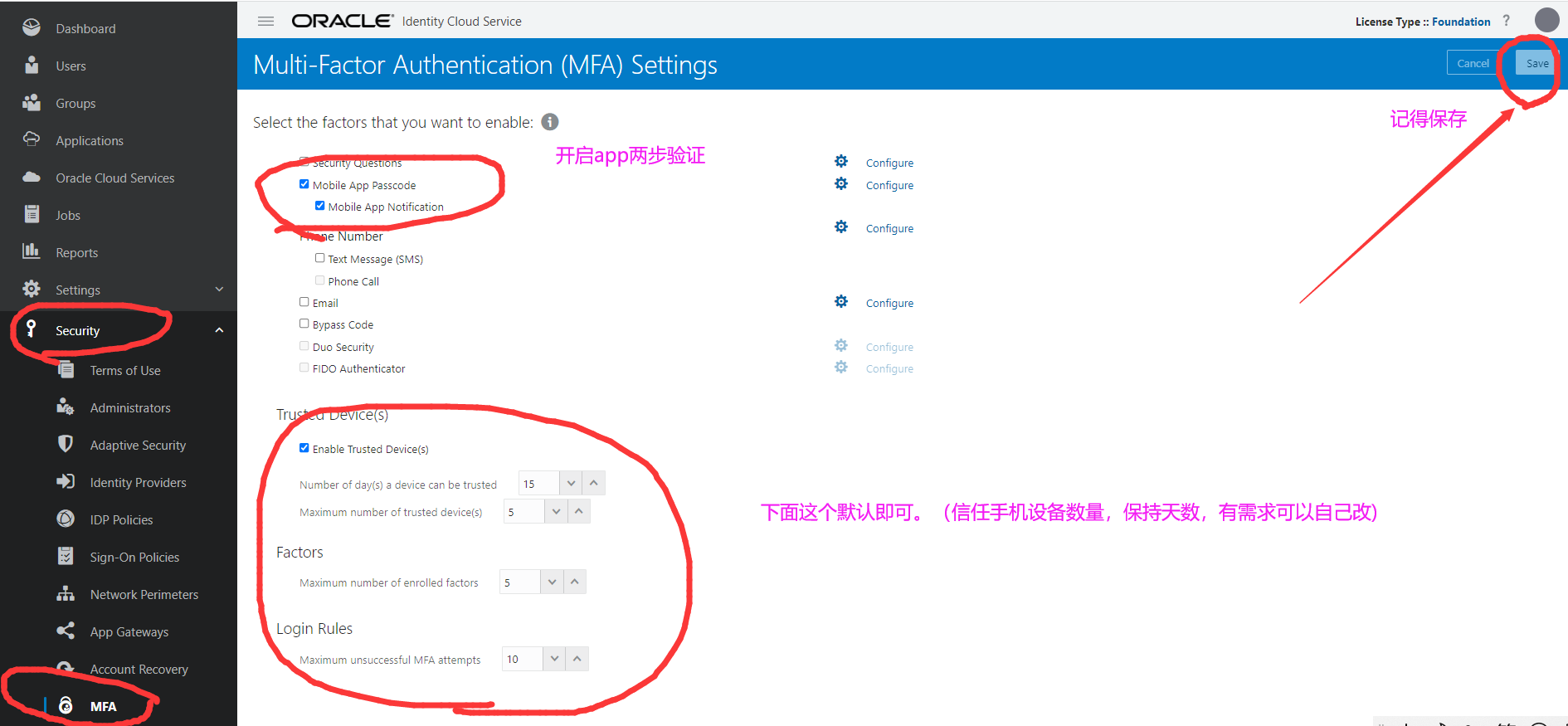Click the MFA lock icon

(x=66, y=705)
